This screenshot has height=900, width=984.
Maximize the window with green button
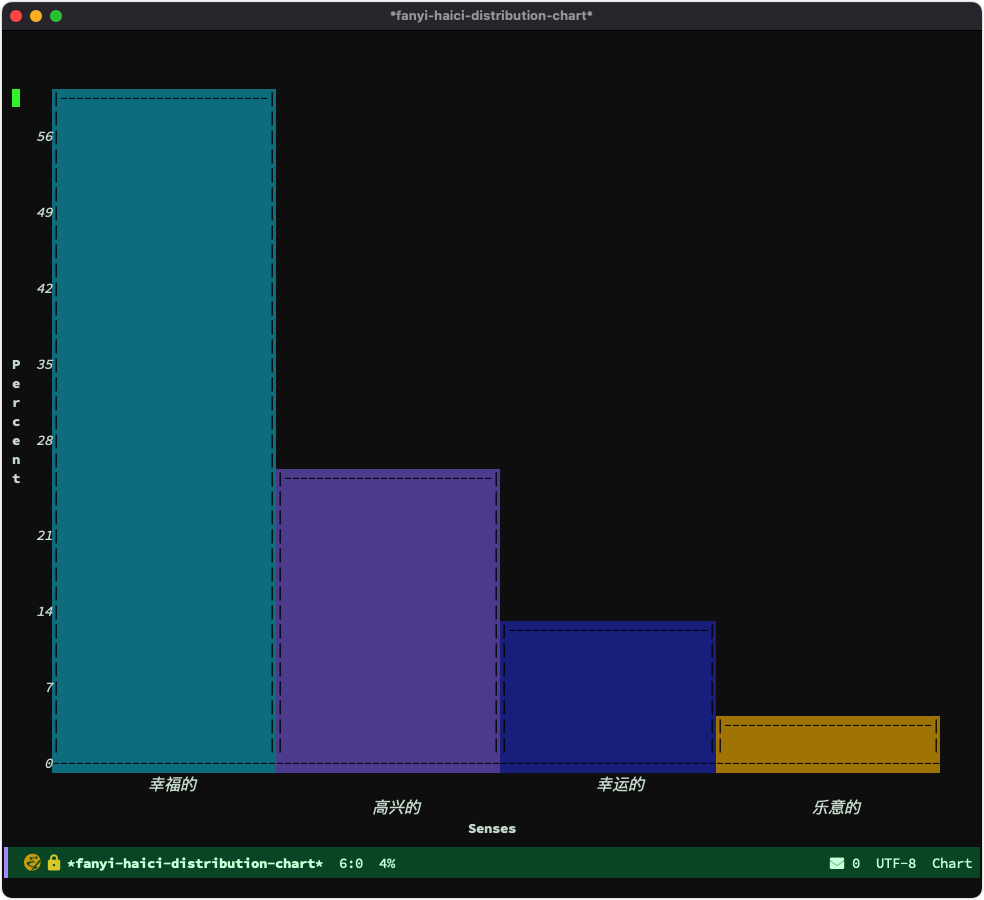click(56, 16)
